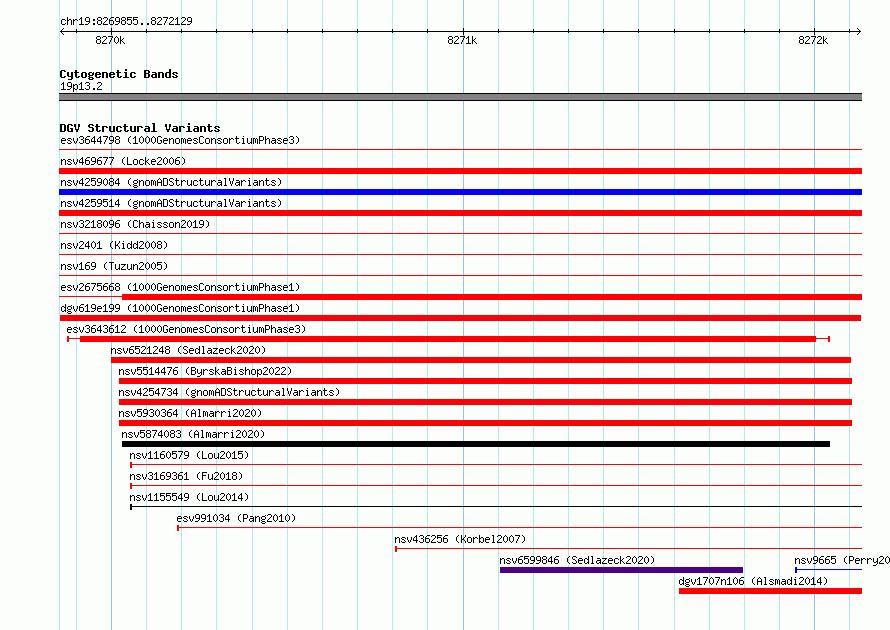The height and width of the screenshot is (630, 890).
Task: Open nsv469677 (Locke2006) variant label
Action: tap(123, 161)
